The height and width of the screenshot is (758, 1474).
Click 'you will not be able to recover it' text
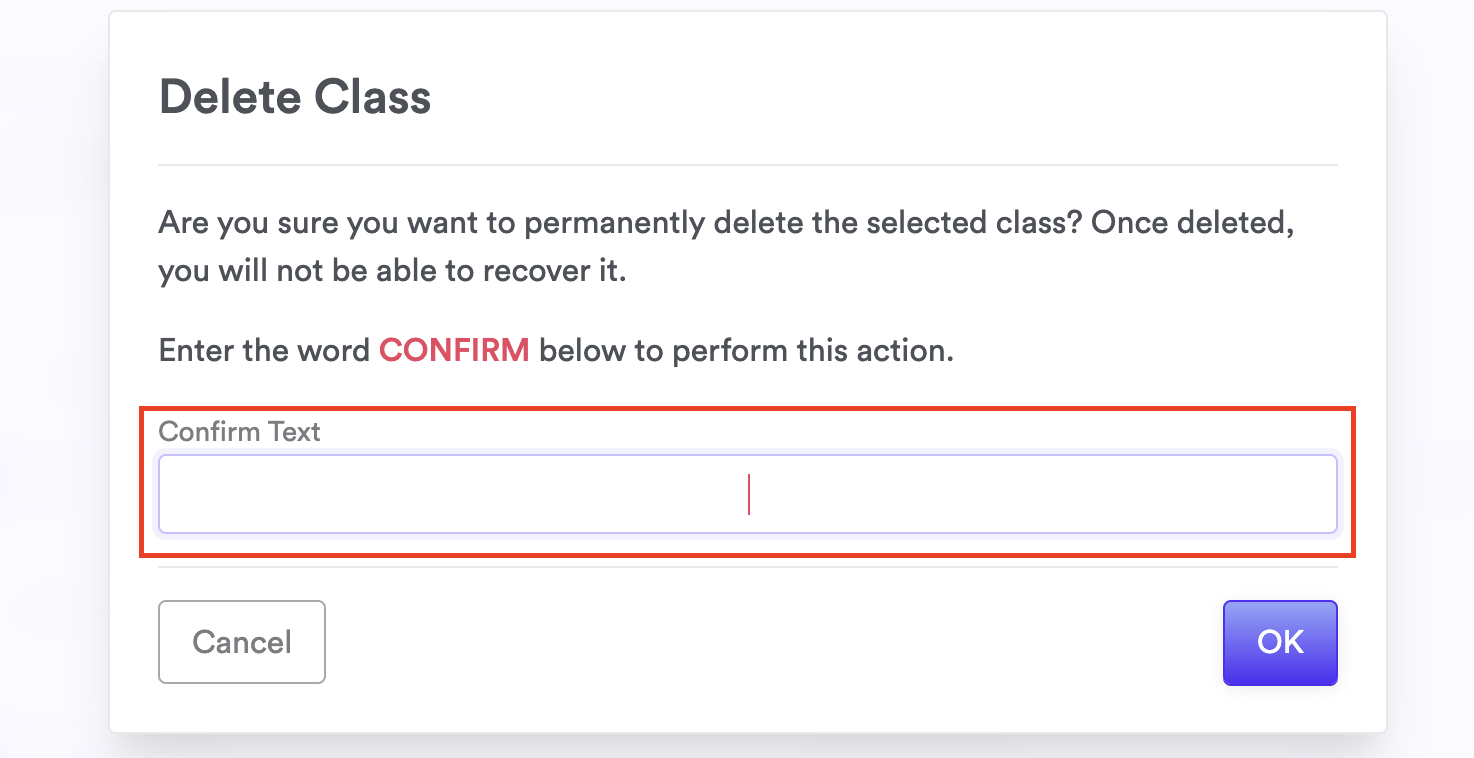tap(392, 272)
